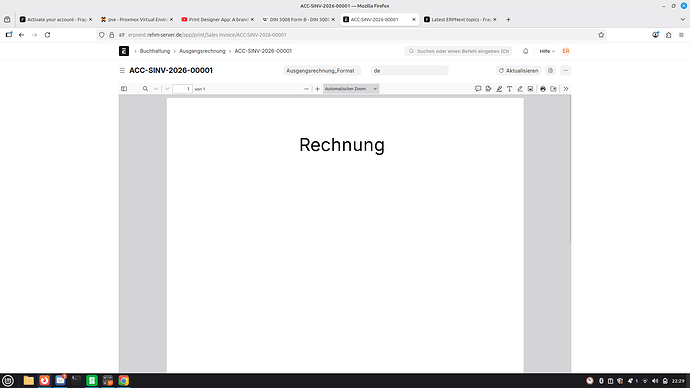Click the ERPNext search bar
Image resolution: width=690 pixels, height=388 pixels.
pyautogui.click(x=458, y=51)
